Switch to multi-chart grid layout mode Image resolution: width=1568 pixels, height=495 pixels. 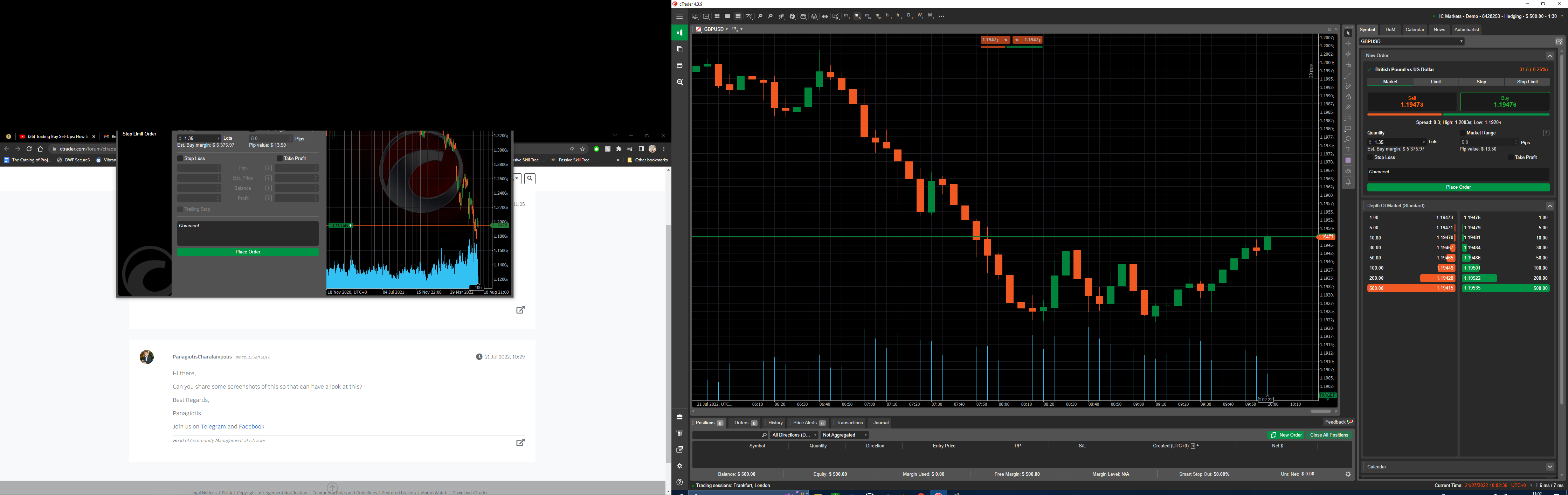(717, 16)
